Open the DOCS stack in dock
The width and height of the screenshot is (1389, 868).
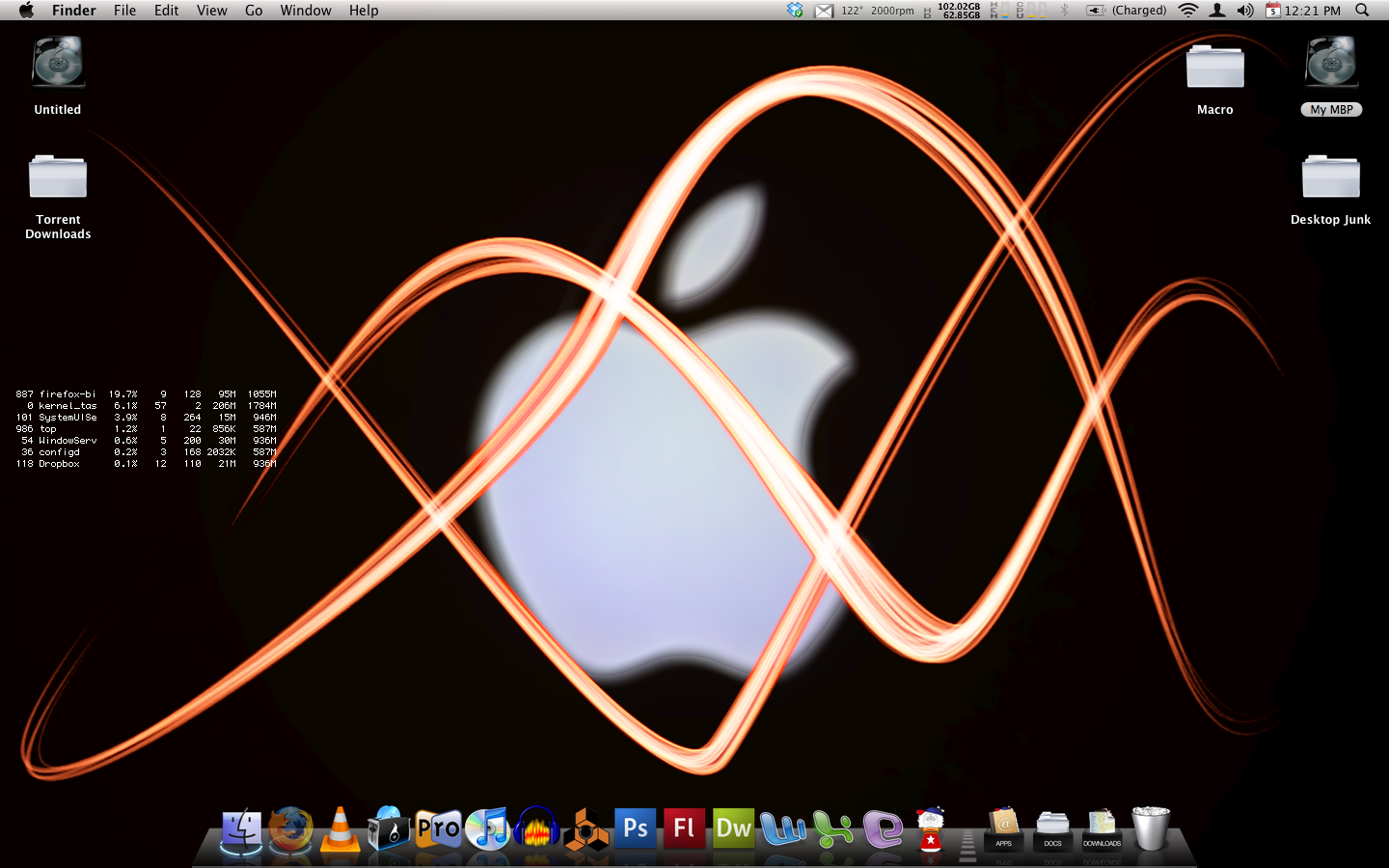click(x=1052, y=829)
